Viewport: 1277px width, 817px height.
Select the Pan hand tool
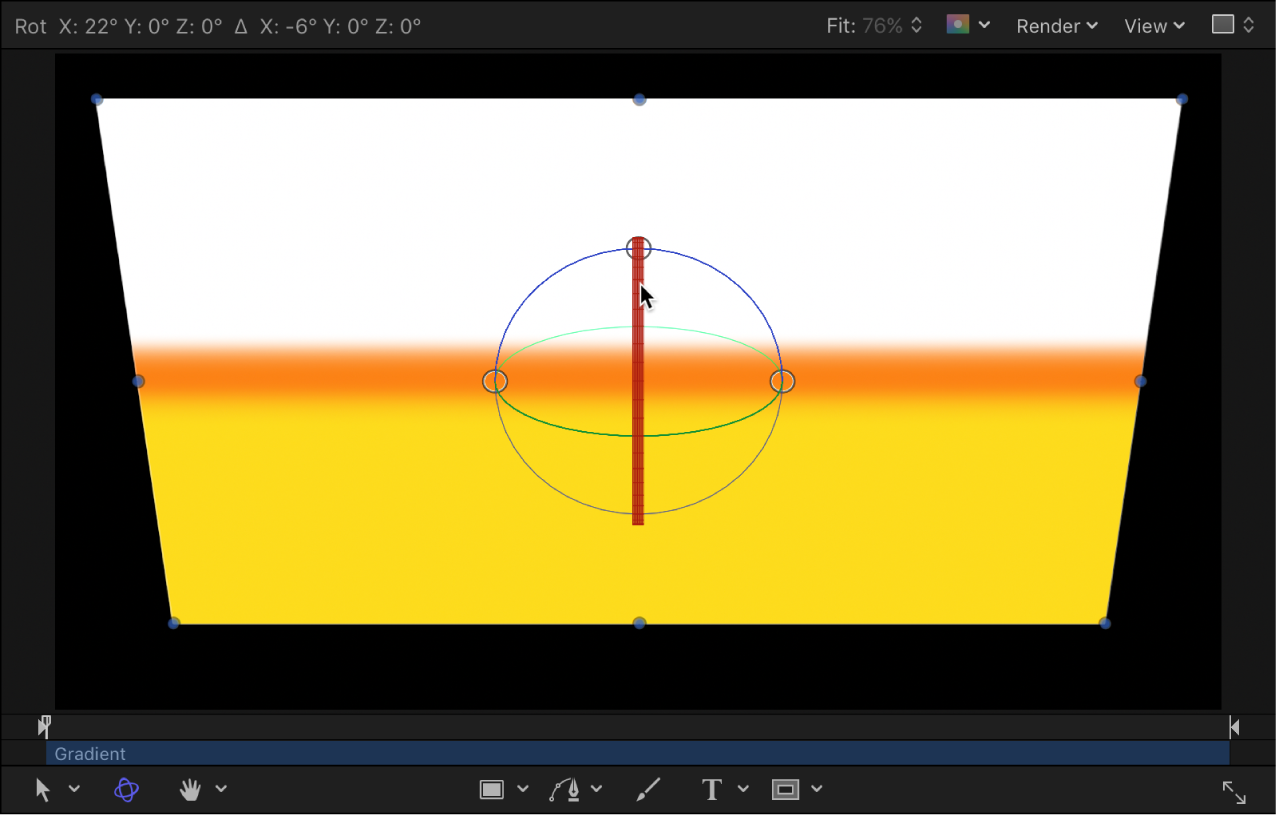[x=189, y=789]
